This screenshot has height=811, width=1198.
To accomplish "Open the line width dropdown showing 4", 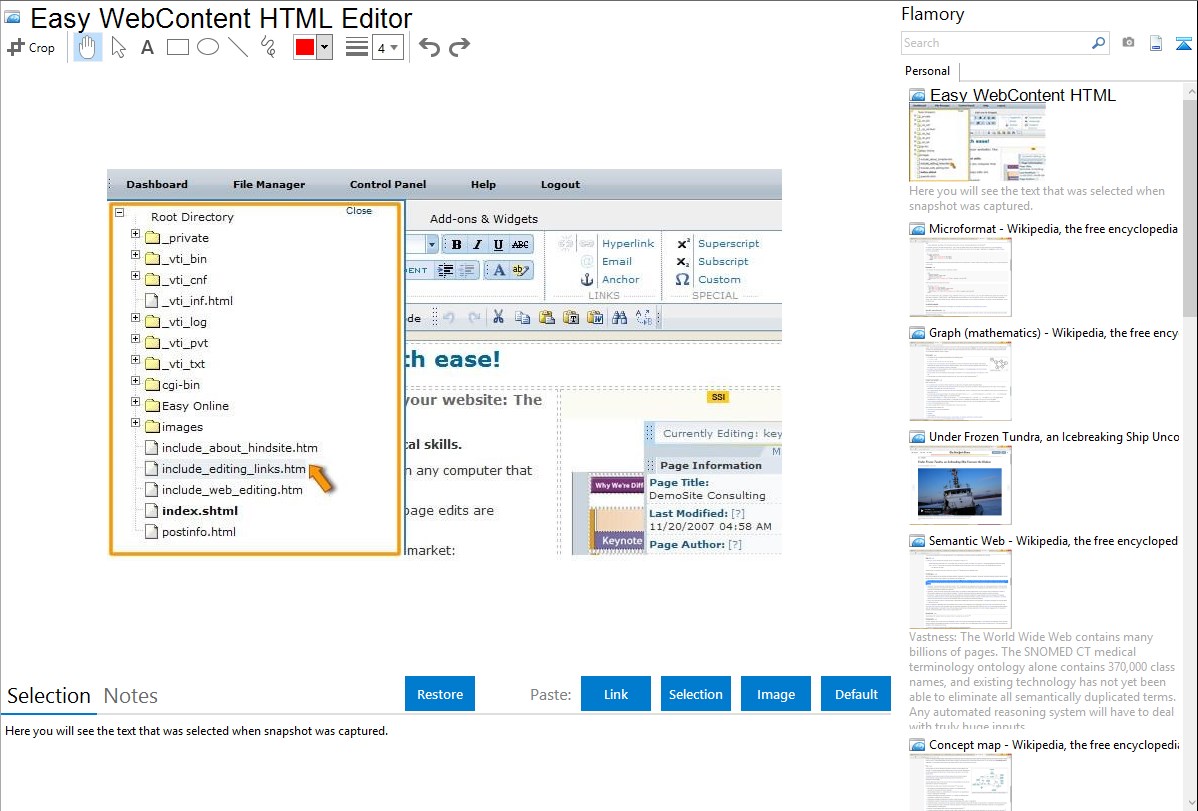I will 387,47.
